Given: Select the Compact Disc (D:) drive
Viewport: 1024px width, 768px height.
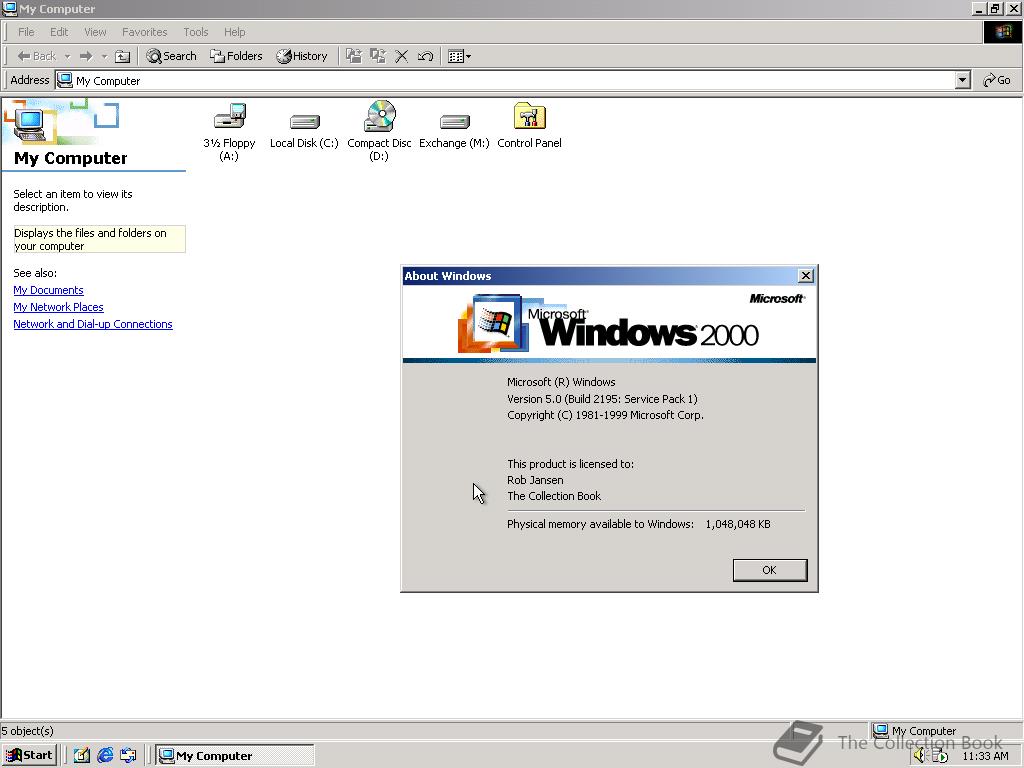Looking at the screenshot, I should click(x=379, y=131).
